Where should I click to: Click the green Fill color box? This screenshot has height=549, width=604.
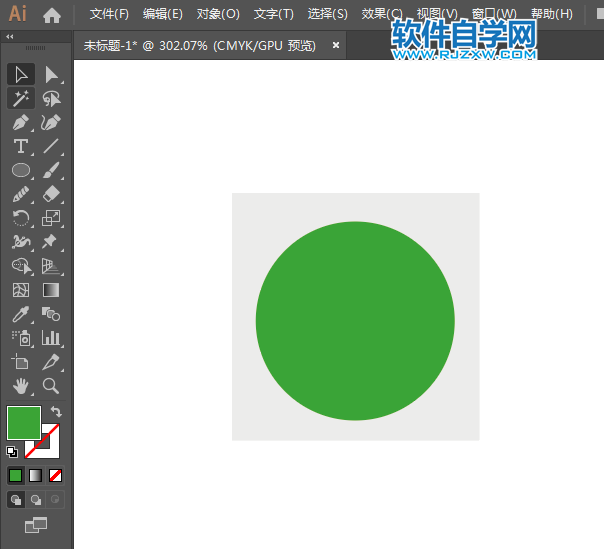pos(24,423)
